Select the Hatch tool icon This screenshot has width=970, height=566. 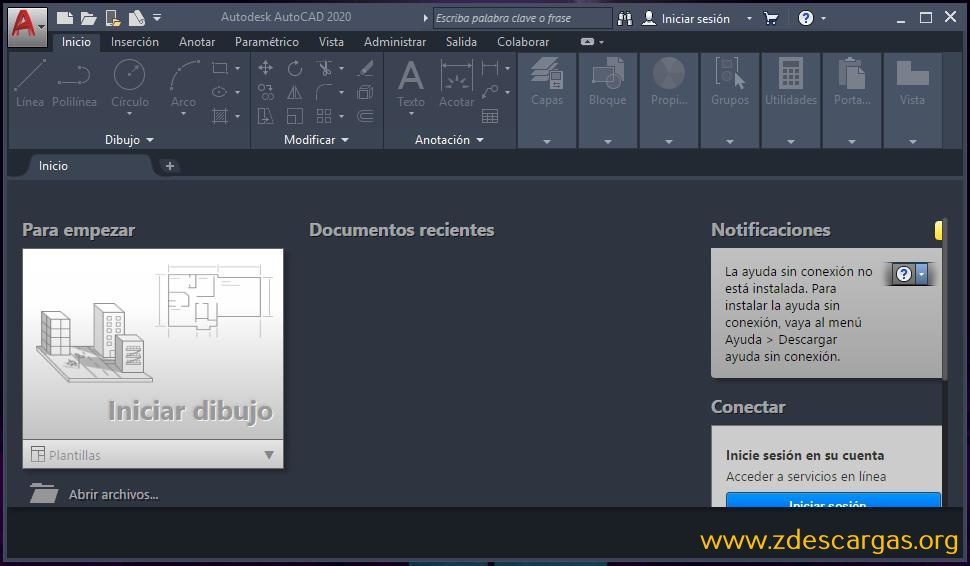pos(220,116)
